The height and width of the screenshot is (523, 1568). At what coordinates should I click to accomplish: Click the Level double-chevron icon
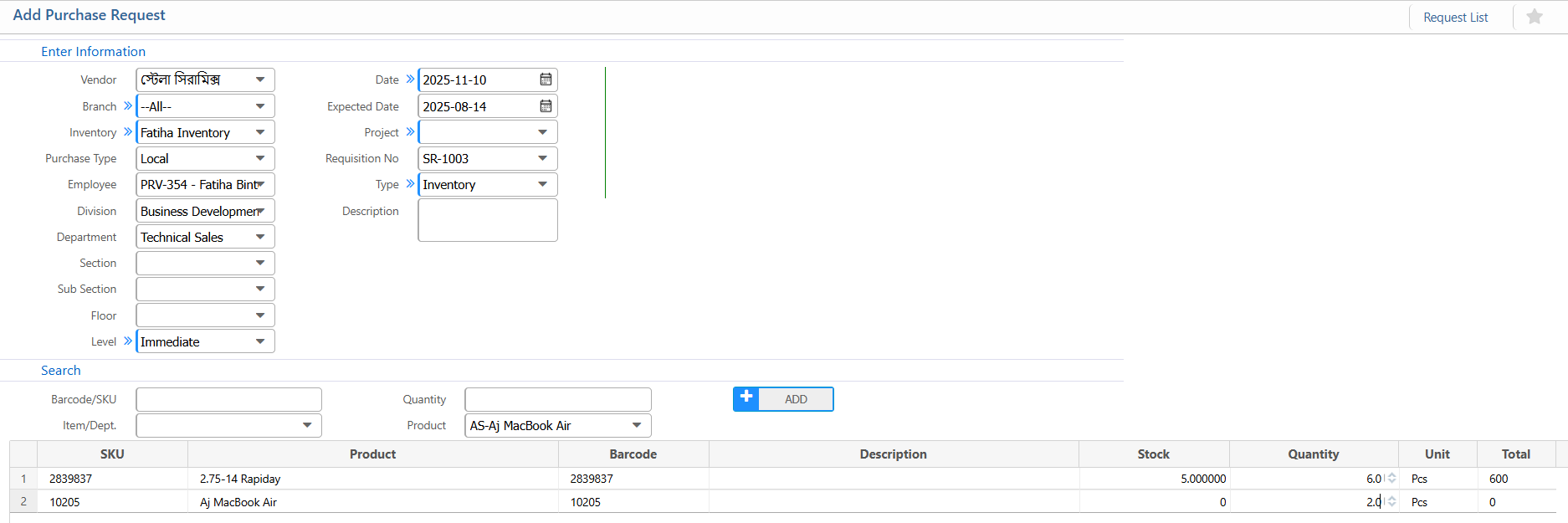tap(128, 341)
